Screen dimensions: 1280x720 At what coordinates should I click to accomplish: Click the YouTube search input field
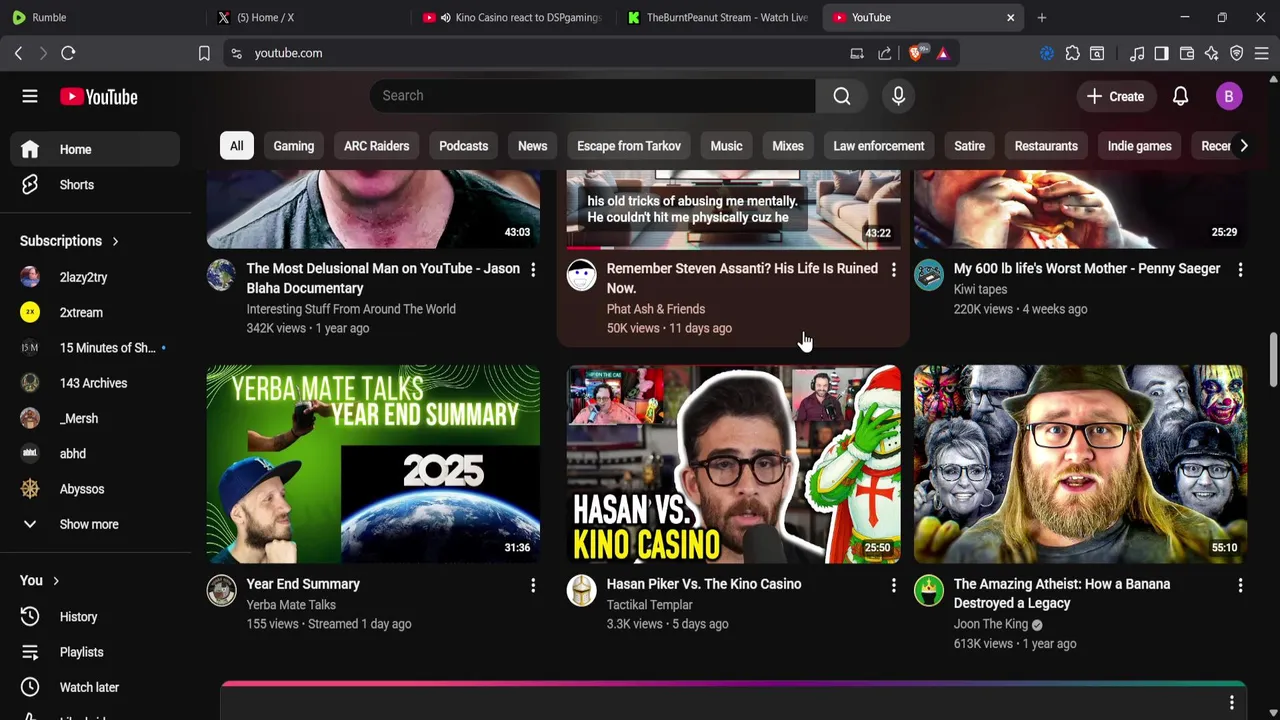pos(592,96)
